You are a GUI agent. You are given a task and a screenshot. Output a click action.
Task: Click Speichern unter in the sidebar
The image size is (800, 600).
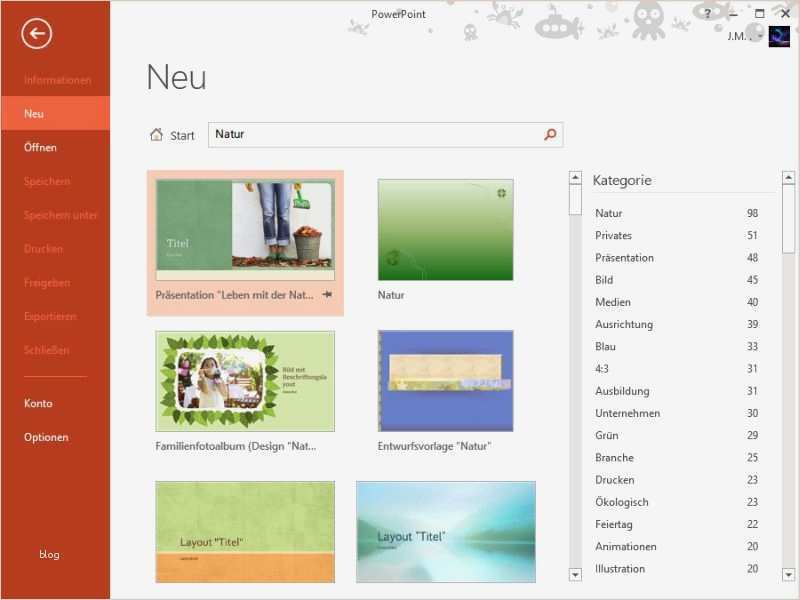61,215
